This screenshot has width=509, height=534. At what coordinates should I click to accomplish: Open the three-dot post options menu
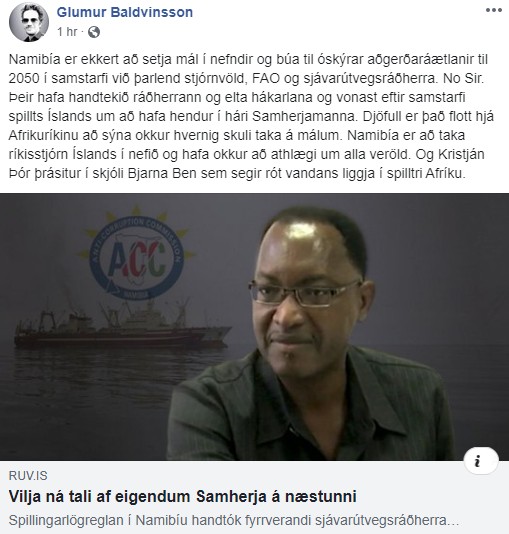494,10
